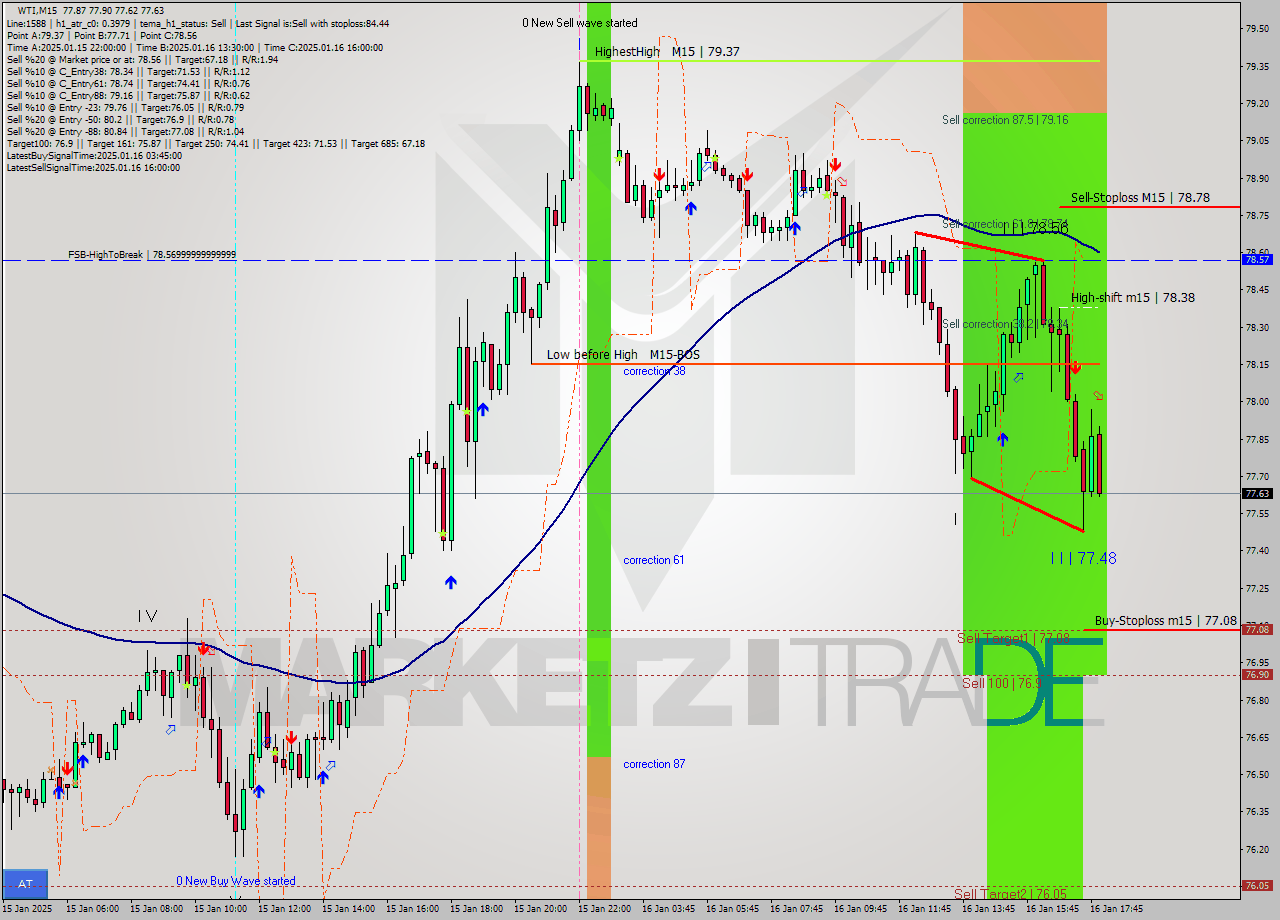1280x920 pixels.
Task: Select the 'Sell %20 @ Market price' info line
Action: pyautogui.click(x=142, y=60)
